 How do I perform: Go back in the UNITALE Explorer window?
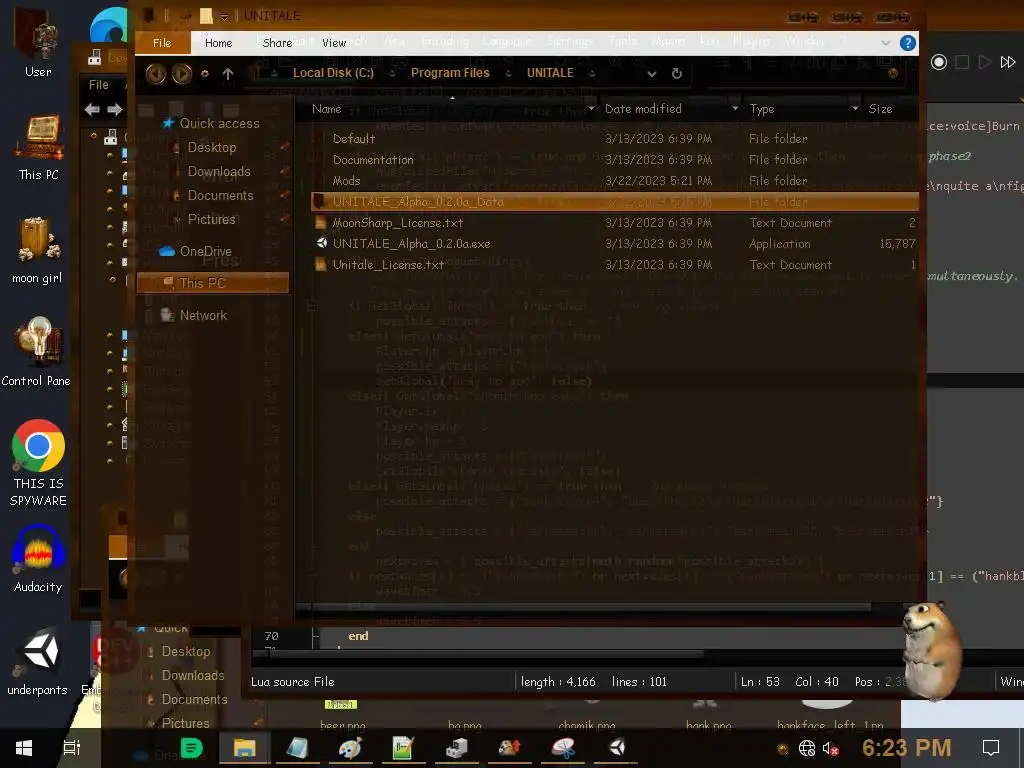click(x=155, y=73)
